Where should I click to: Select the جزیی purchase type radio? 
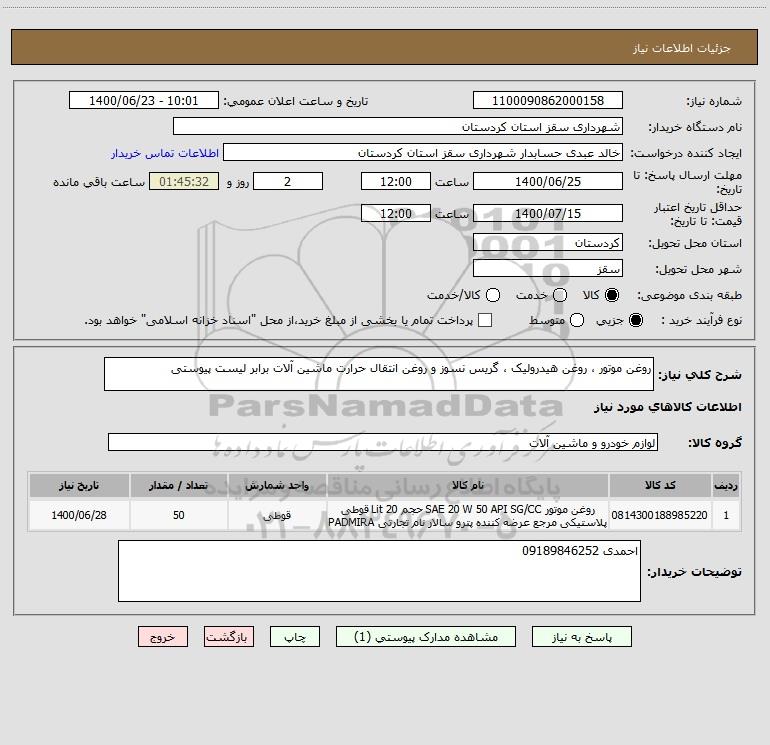(635, 320)
